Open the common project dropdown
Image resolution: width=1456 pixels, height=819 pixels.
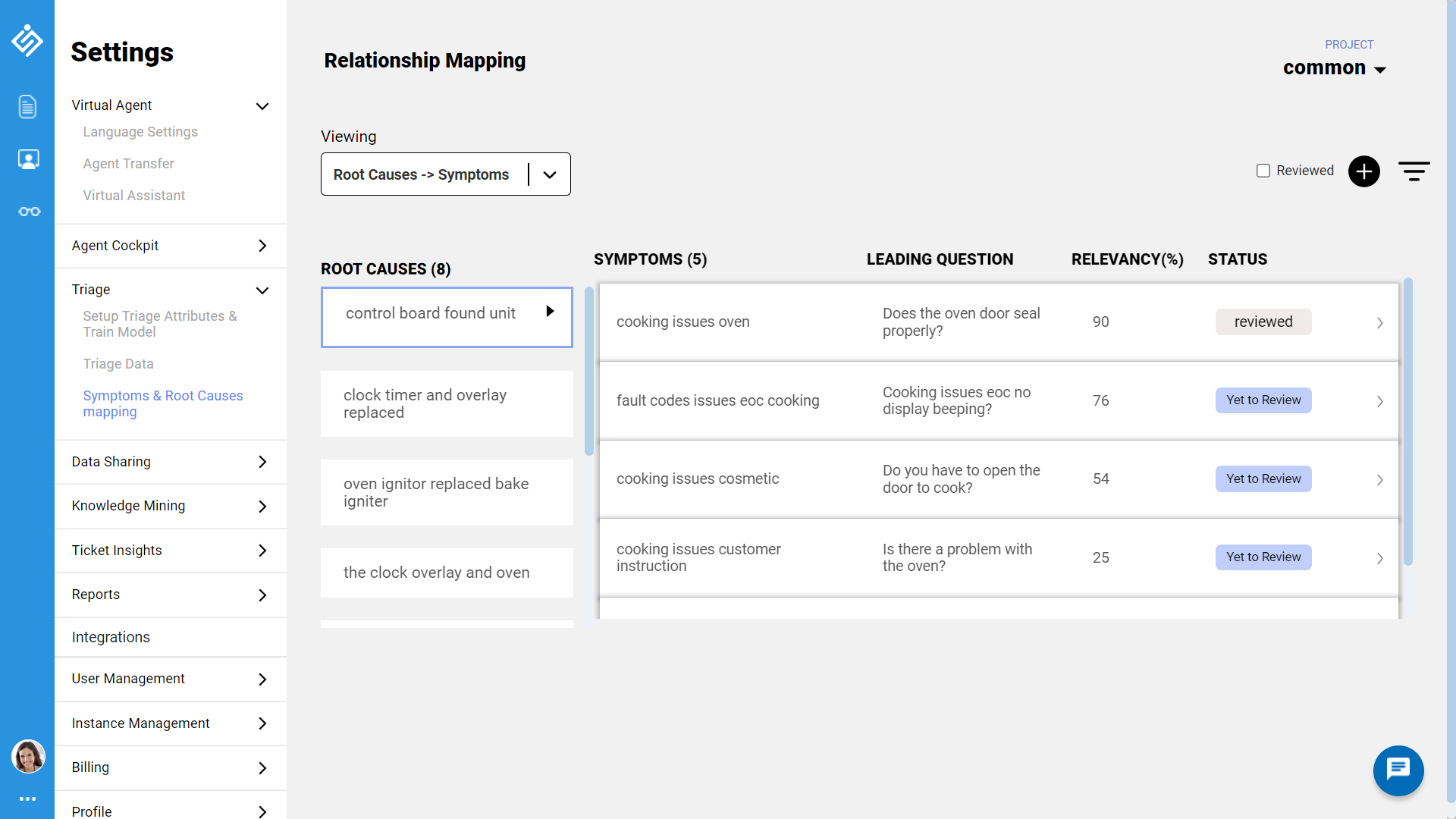[1334, 67]
